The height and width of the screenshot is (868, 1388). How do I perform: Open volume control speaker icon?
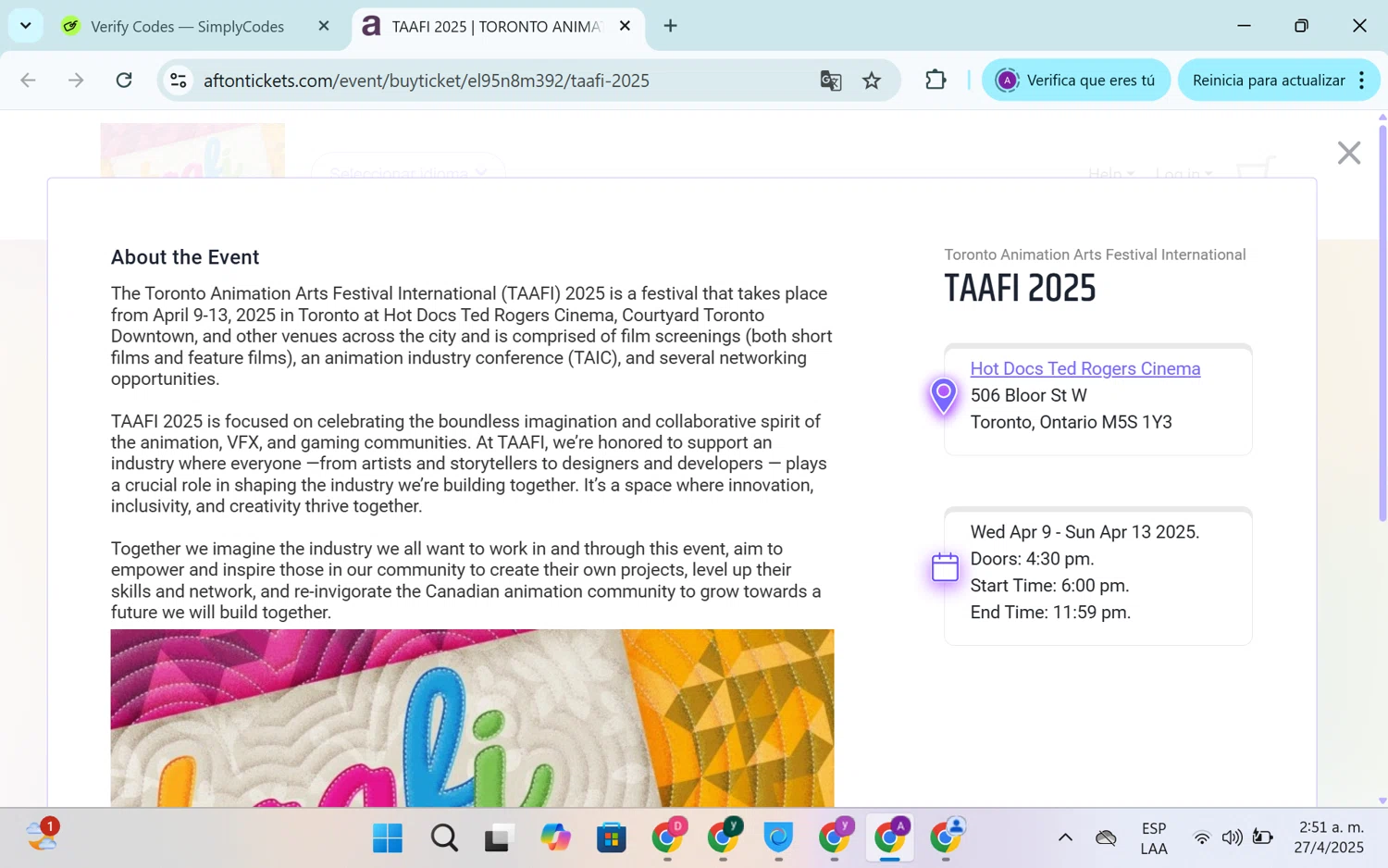1232,838
